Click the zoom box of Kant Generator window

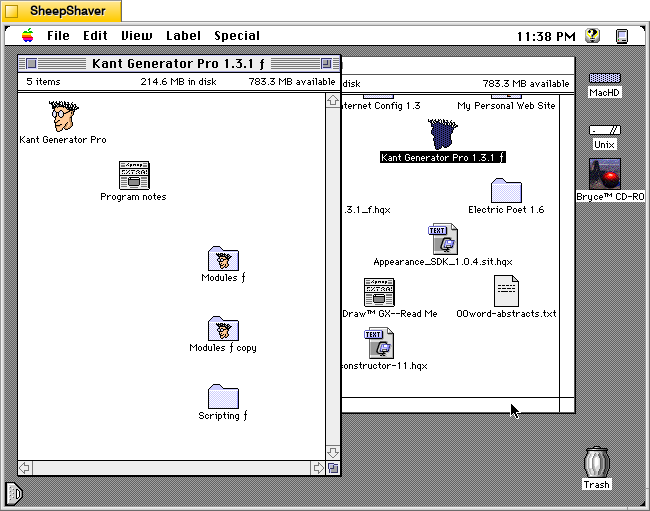coord(327,63)
